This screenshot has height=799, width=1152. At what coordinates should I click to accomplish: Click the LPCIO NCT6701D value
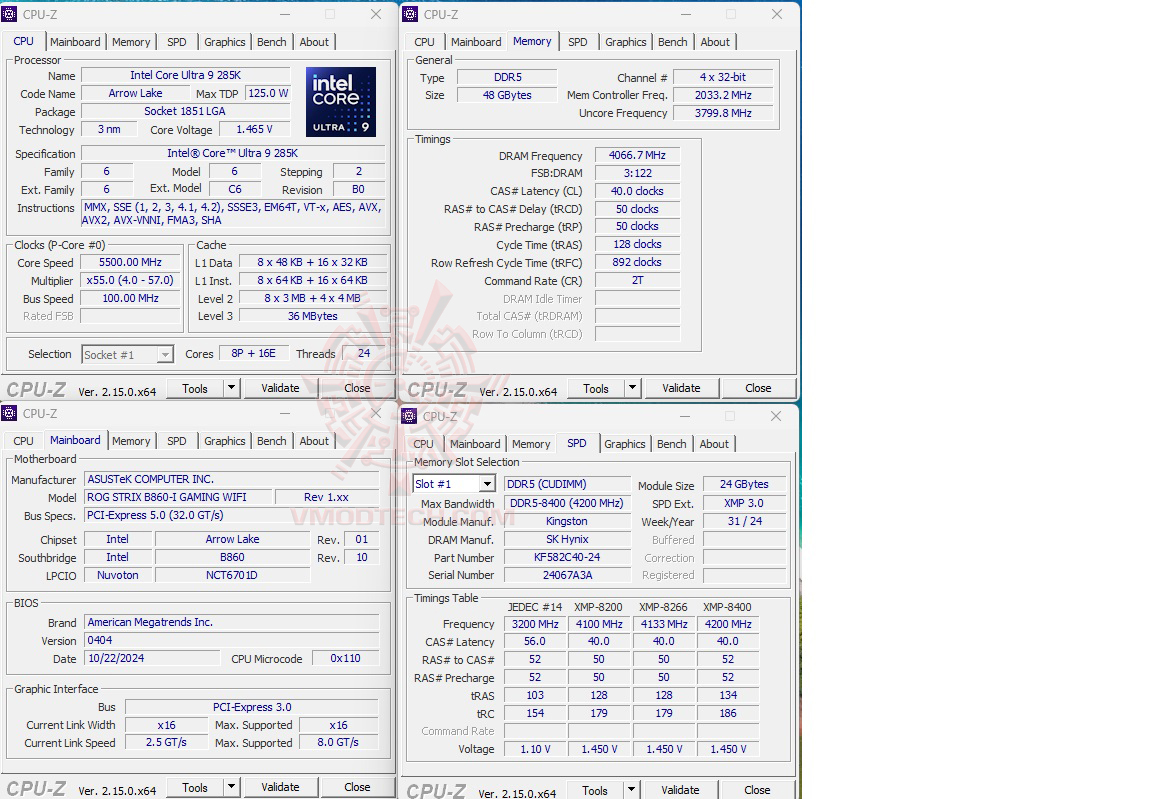pos(232,575)
